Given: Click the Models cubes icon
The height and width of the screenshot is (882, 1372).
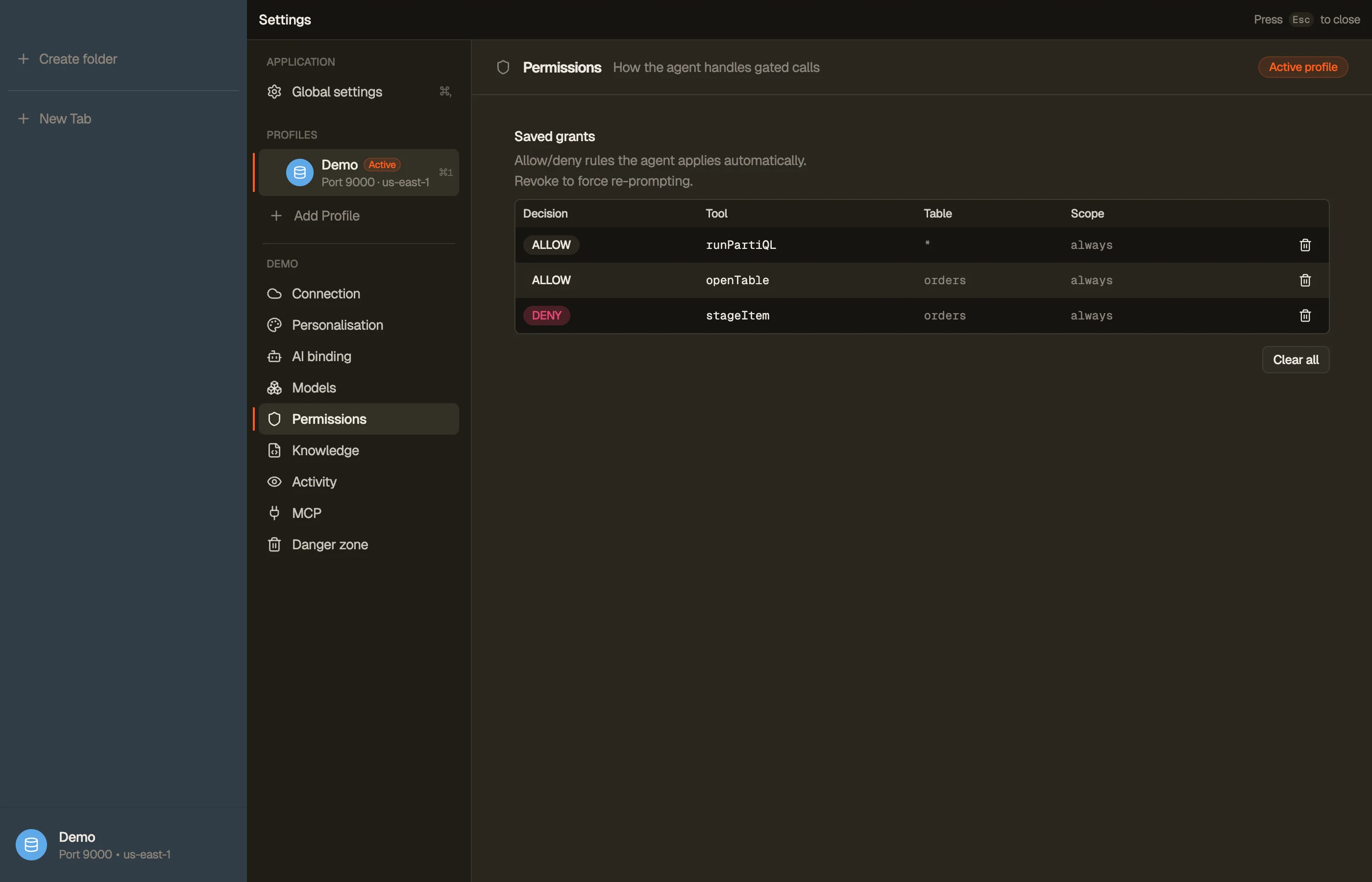Looking at the screenshot, I should (274, 388).
